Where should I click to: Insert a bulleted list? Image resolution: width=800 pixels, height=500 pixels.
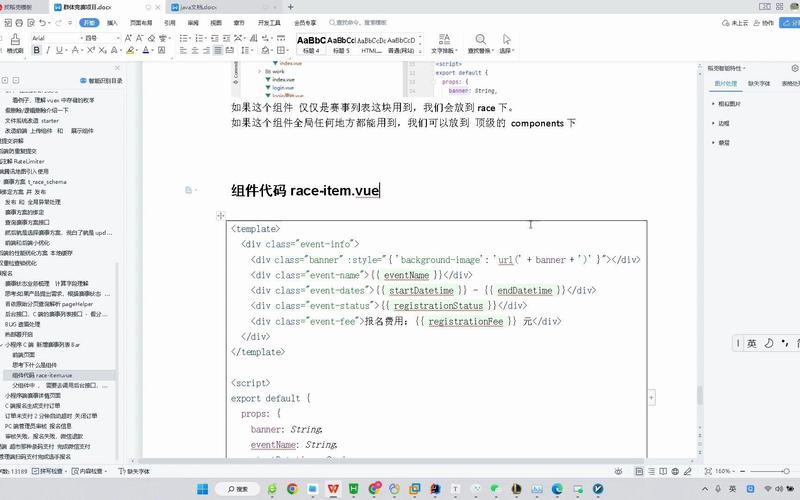tap(184, 38)
